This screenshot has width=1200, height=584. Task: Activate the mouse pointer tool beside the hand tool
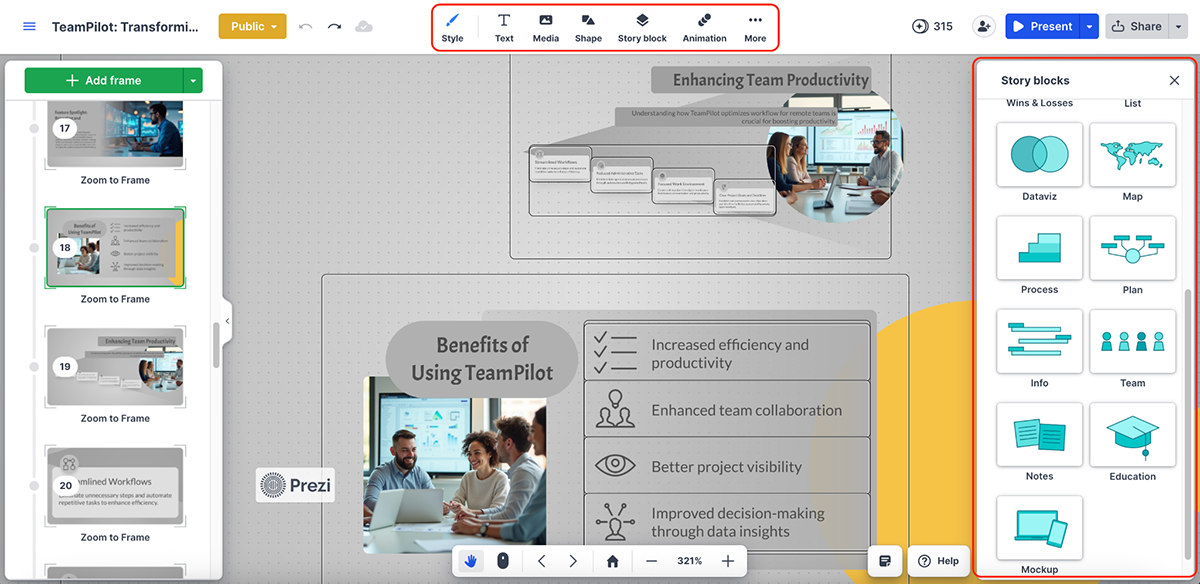click(503, 561)
